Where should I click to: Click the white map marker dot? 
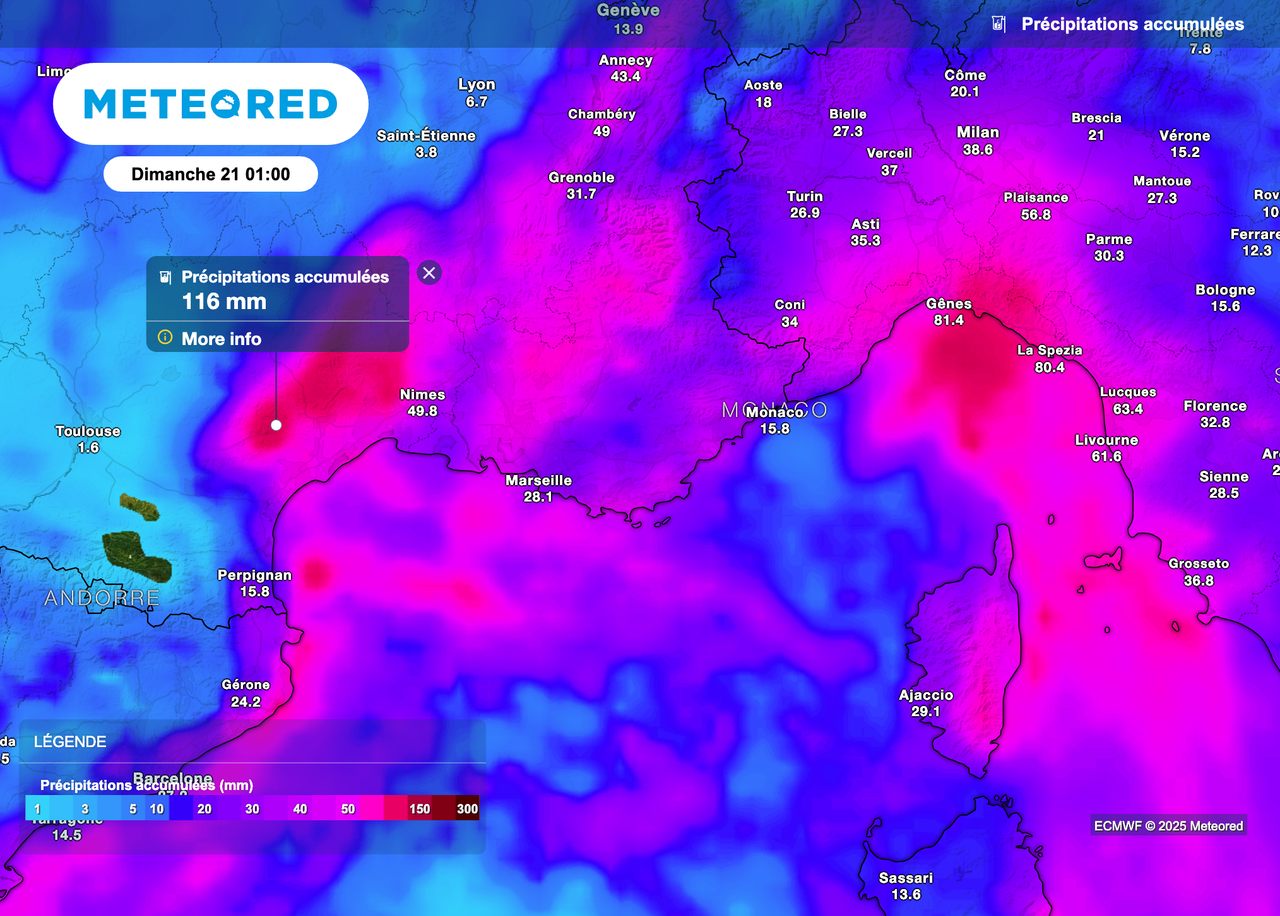[276, 425]
